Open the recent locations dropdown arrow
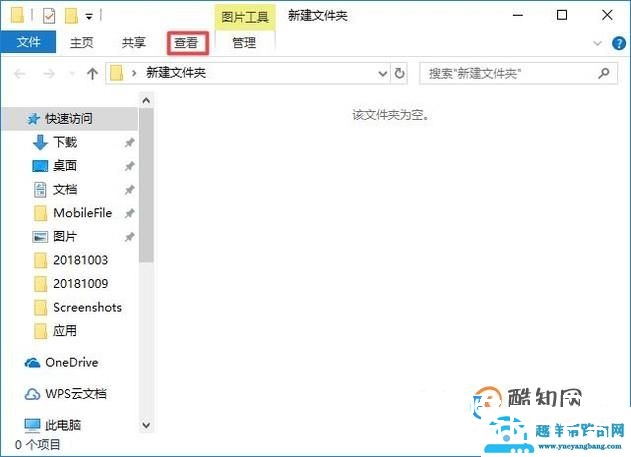This screenshot has height=457, width=631. click(72, 74)
